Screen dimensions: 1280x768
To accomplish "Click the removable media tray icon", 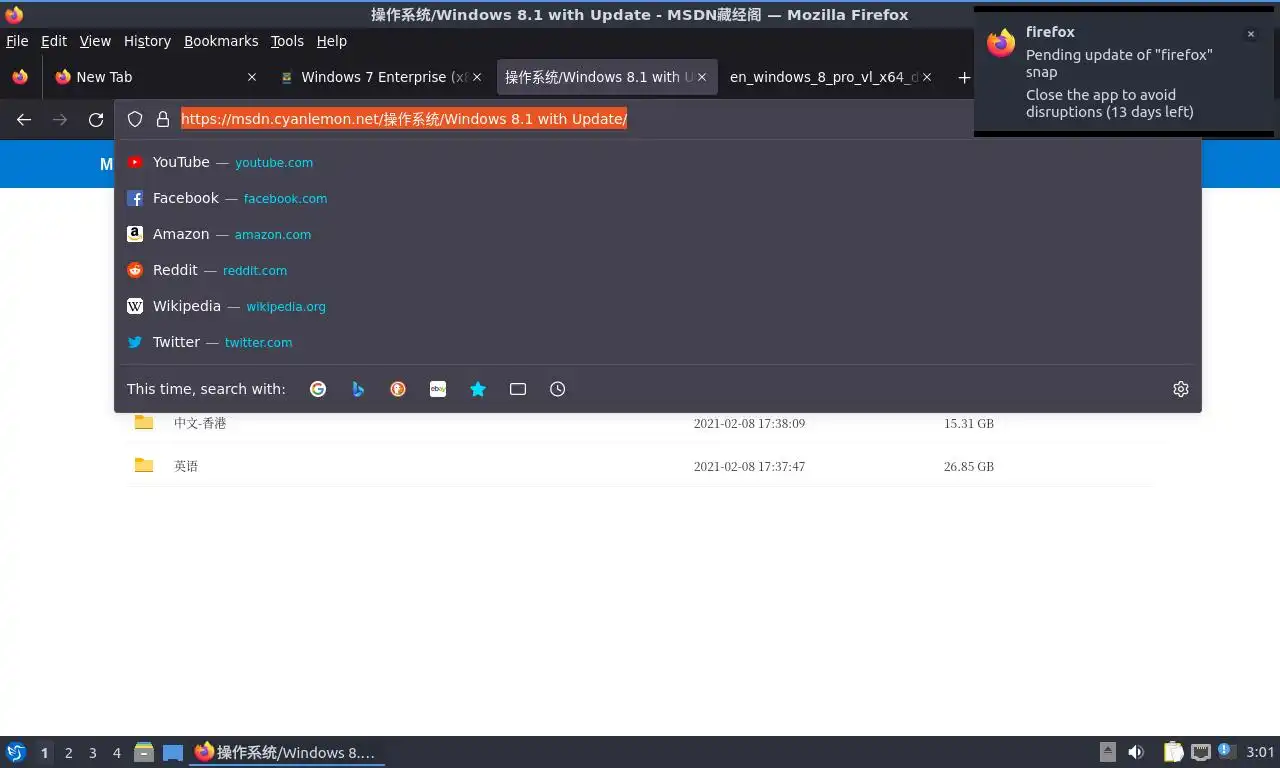I will click(x=1108, y=752).
